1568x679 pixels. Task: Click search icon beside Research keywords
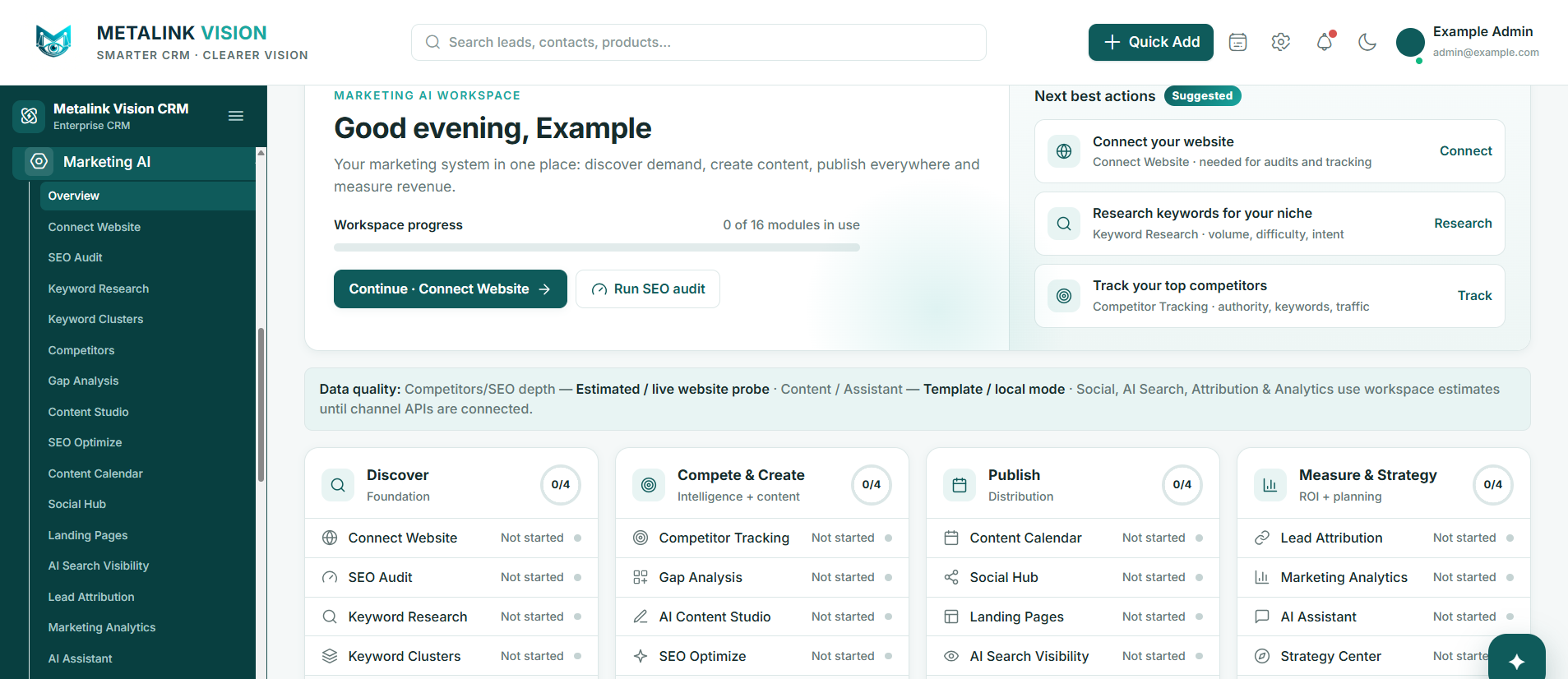pos(1064,224)
